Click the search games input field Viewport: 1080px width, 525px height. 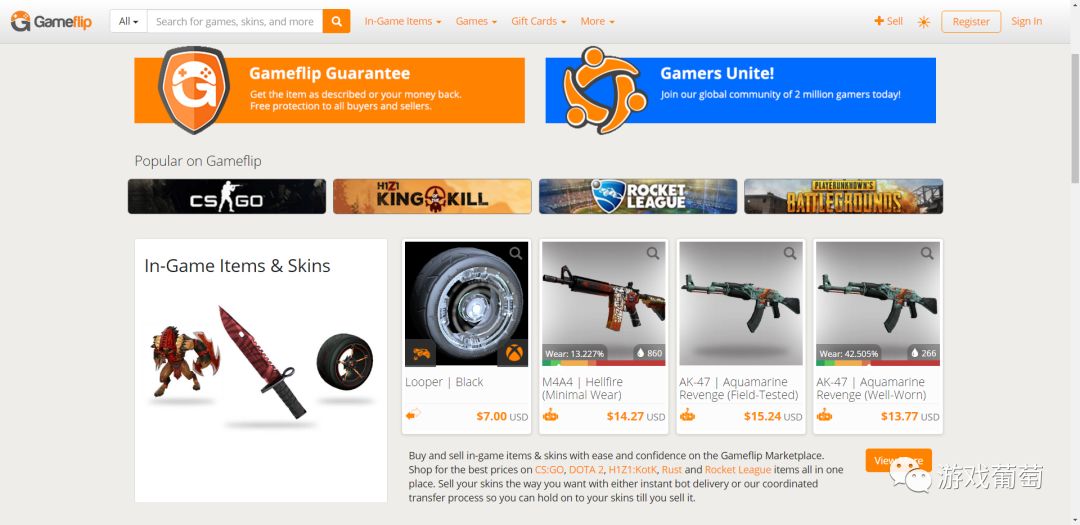pyautogui.click(x=235, y=21)
